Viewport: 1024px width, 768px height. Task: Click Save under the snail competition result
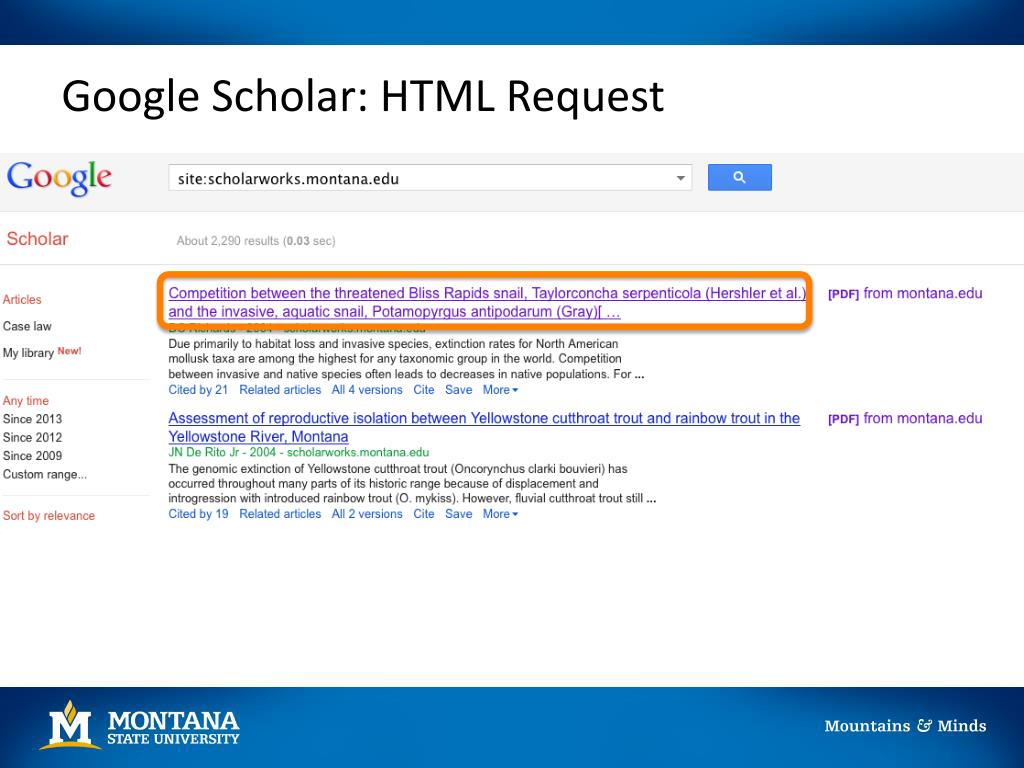click(x=458, y=390)
